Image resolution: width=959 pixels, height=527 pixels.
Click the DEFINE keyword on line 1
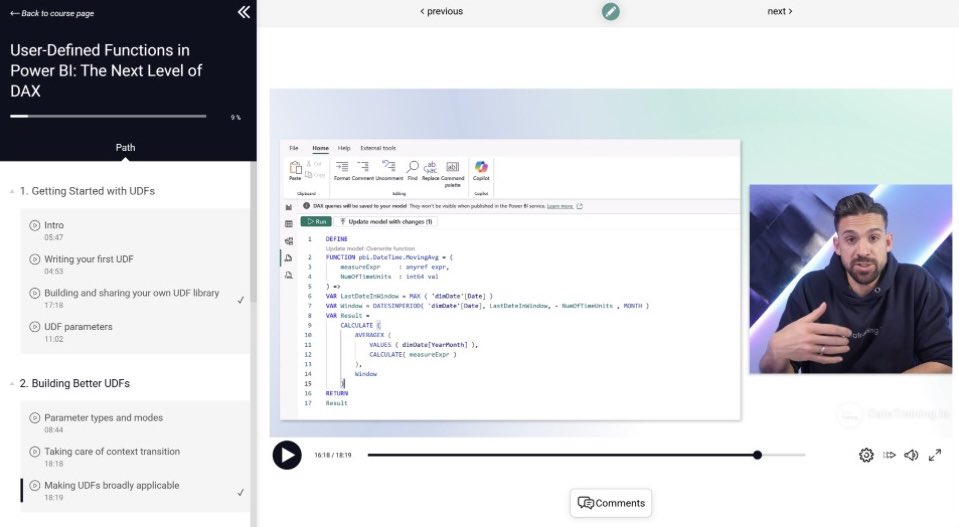coord(336,239)
